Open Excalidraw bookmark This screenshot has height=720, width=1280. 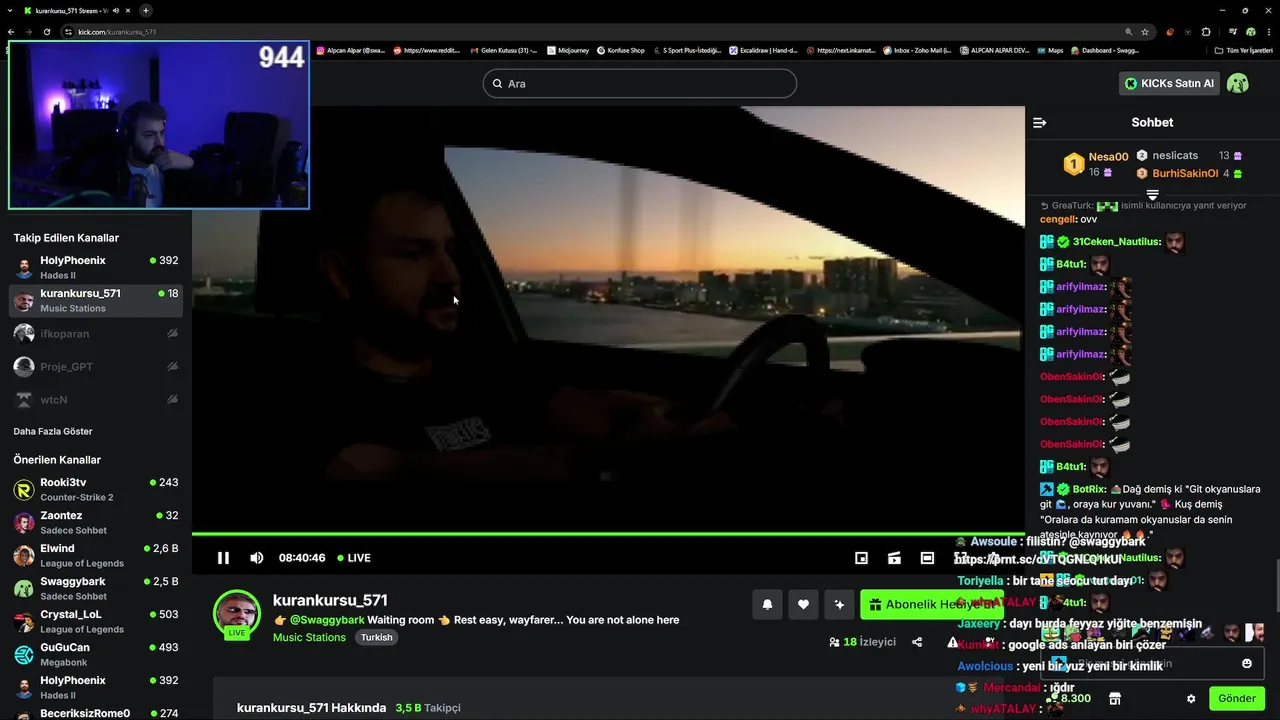coord(761,50)
